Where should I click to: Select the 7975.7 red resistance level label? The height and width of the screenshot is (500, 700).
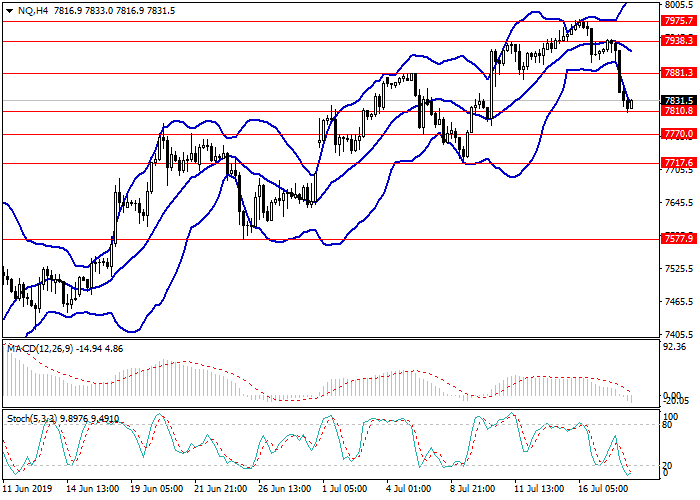678,20
